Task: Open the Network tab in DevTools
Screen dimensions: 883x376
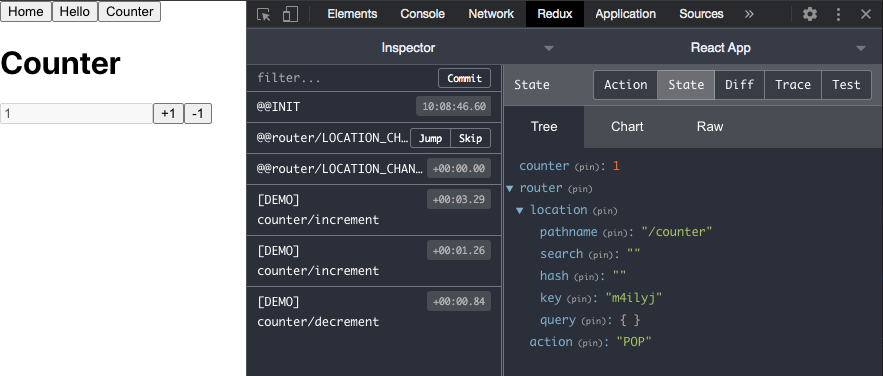Action: click(x=491, y=14)
